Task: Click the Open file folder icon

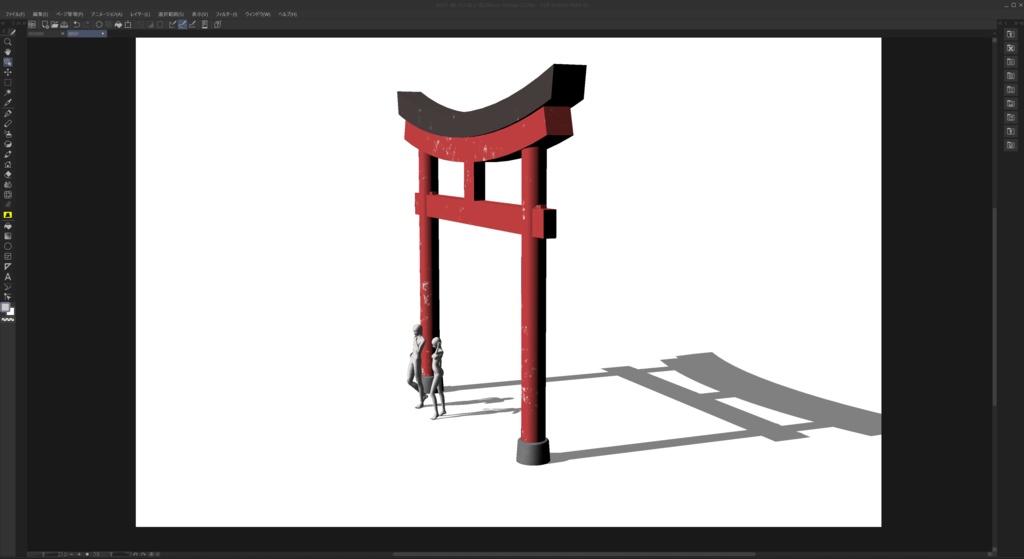Action: [x=55, y=25]
